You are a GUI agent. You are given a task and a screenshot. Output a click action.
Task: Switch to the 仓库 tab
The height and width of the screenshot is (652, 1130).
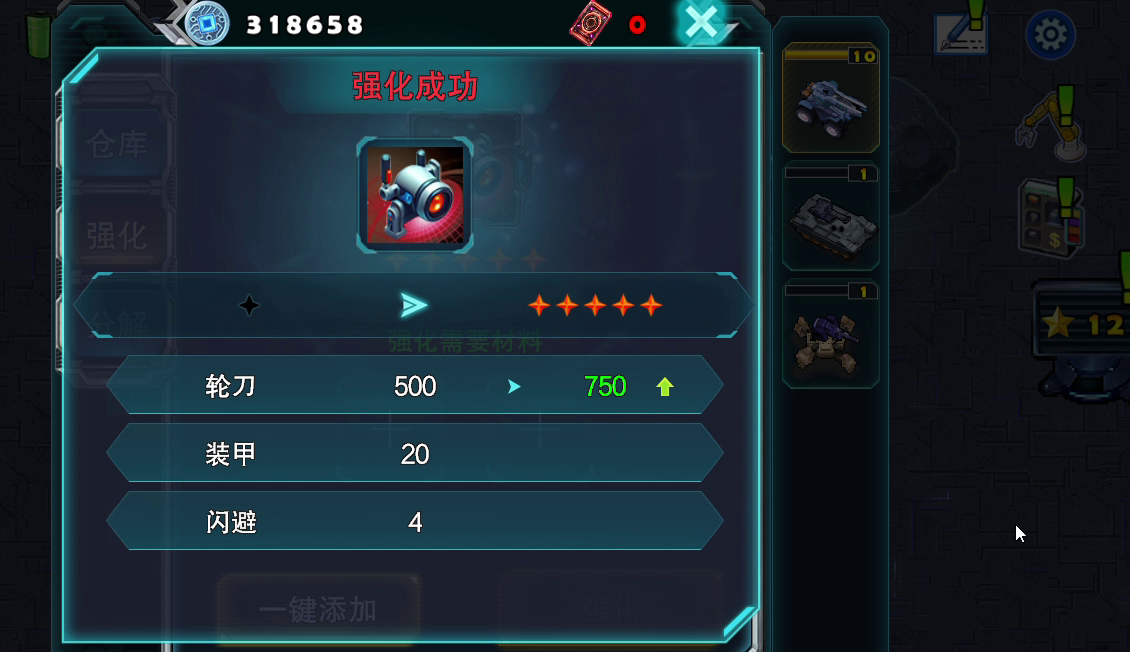117,144
